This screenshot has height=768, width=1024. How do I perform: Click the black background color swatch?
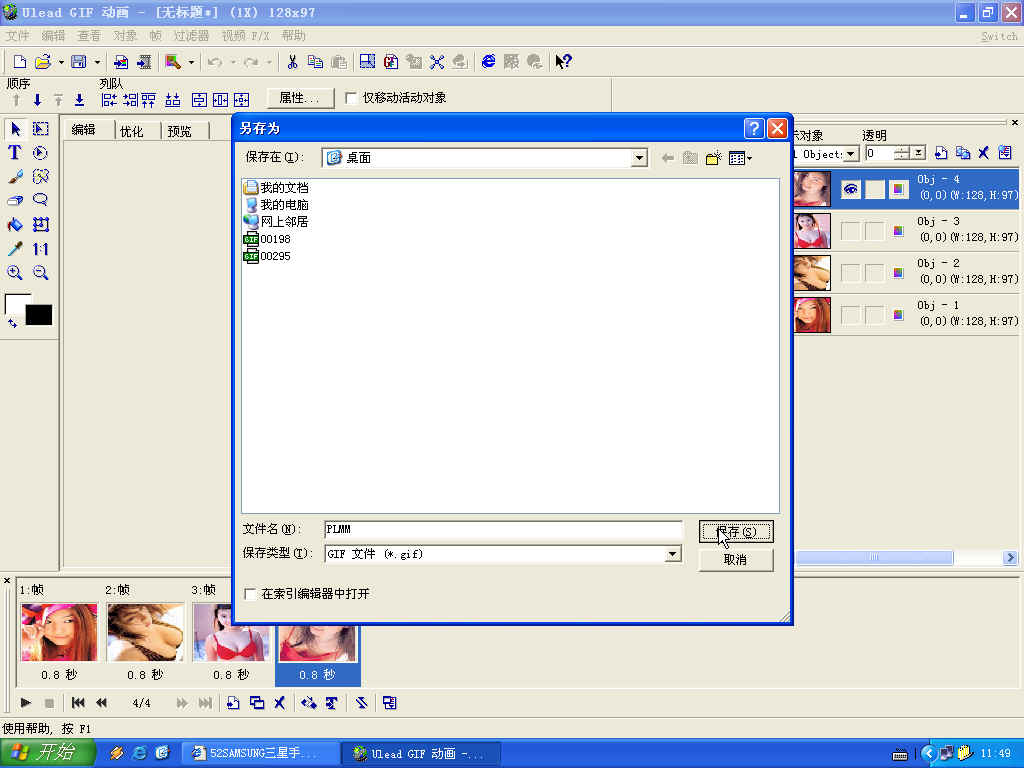(x=37, y=314)
